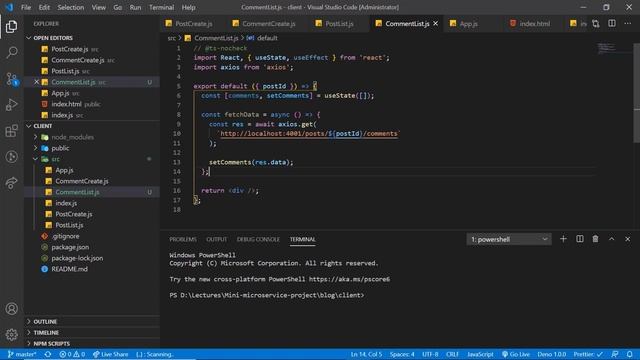Close the CommentList.js editor tab

click(436, 24)
